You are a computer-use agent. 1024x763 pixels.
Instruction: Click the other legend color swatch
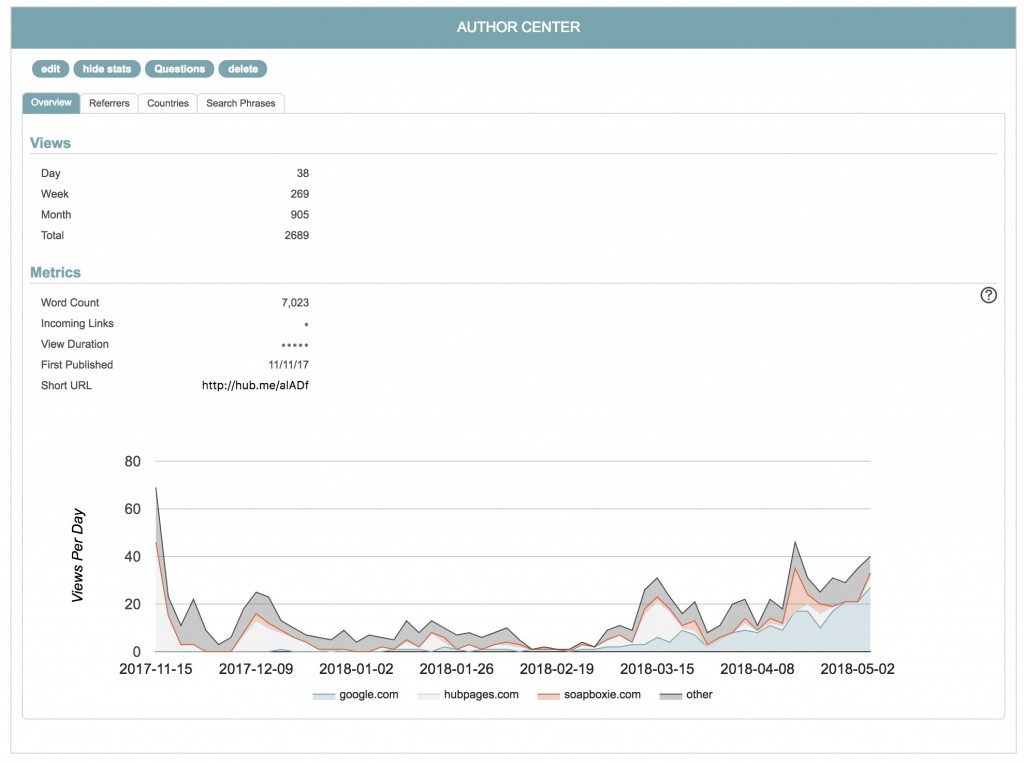click(x=671, y=696)
